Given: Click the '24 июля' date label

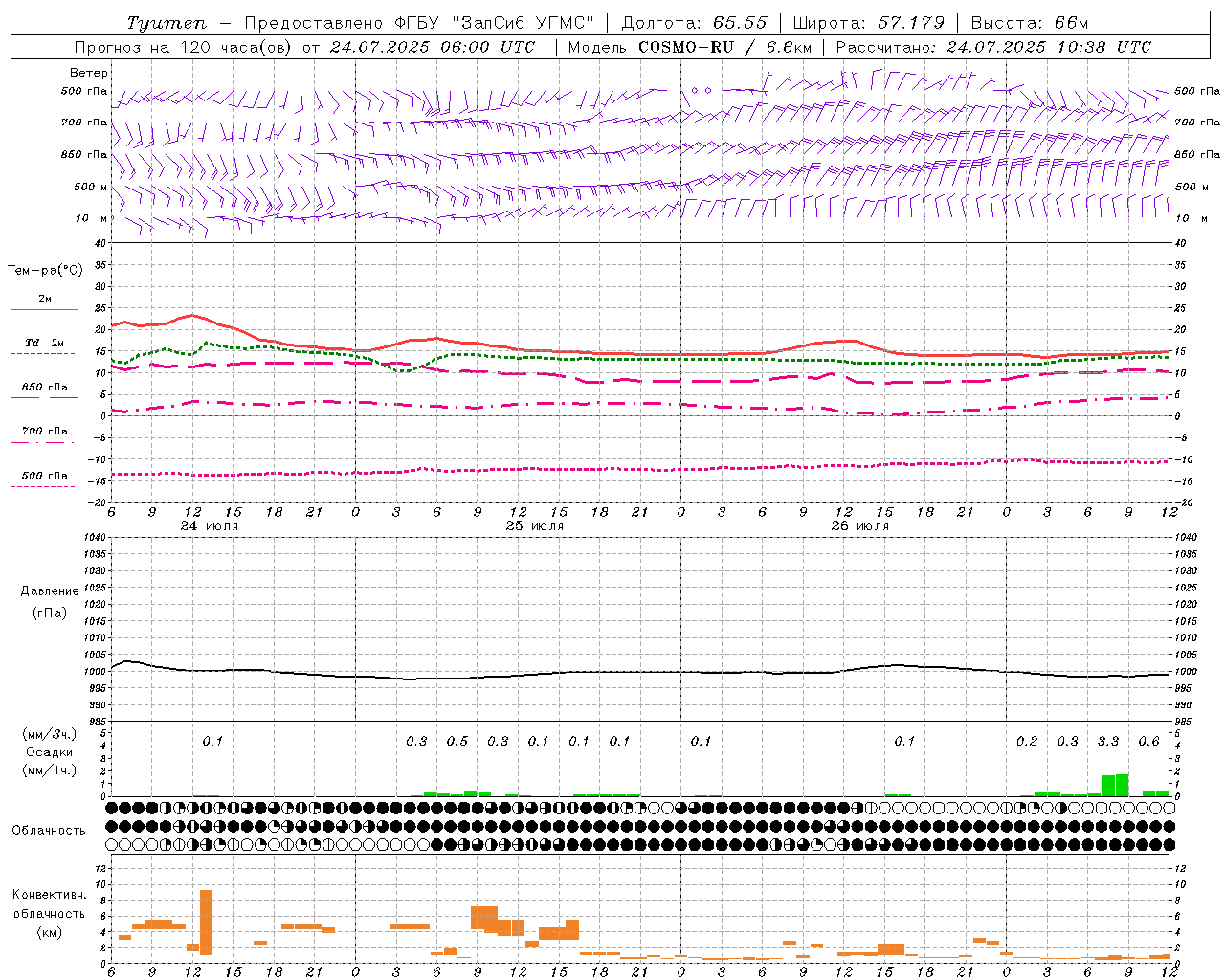Looking at the screenshot, I should [x=210, y=526].
